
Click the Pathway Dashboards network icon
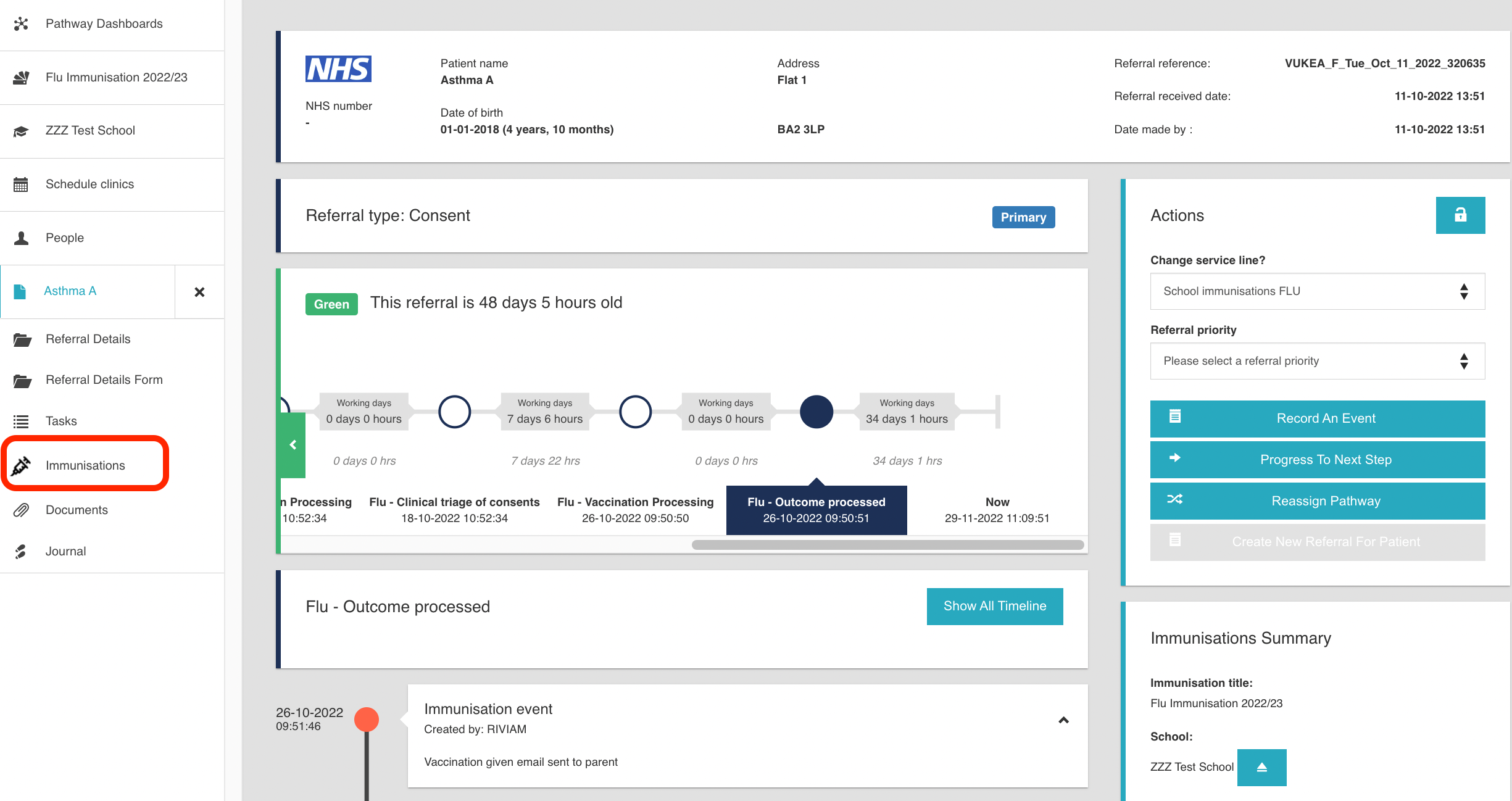[21, 23]
